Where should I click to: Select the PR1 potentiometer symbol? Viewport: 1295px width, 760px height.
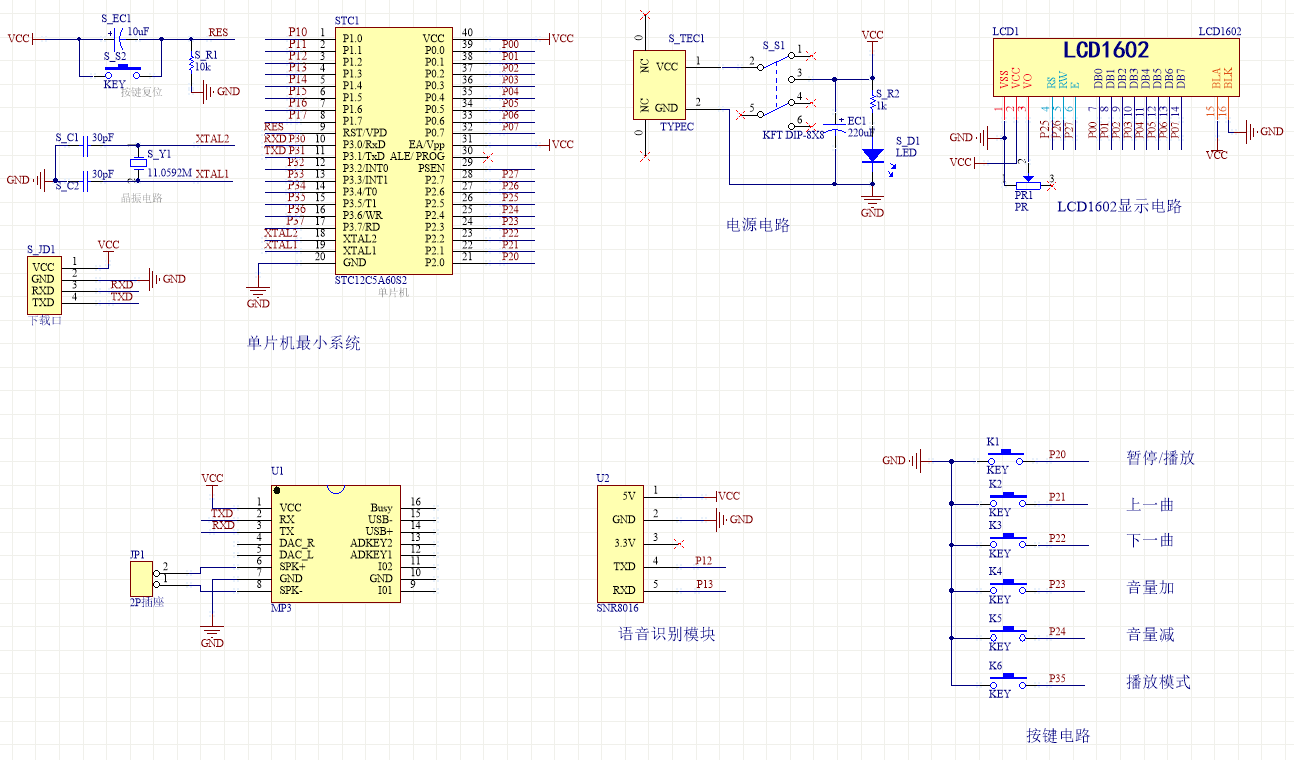click(1025, 185)
